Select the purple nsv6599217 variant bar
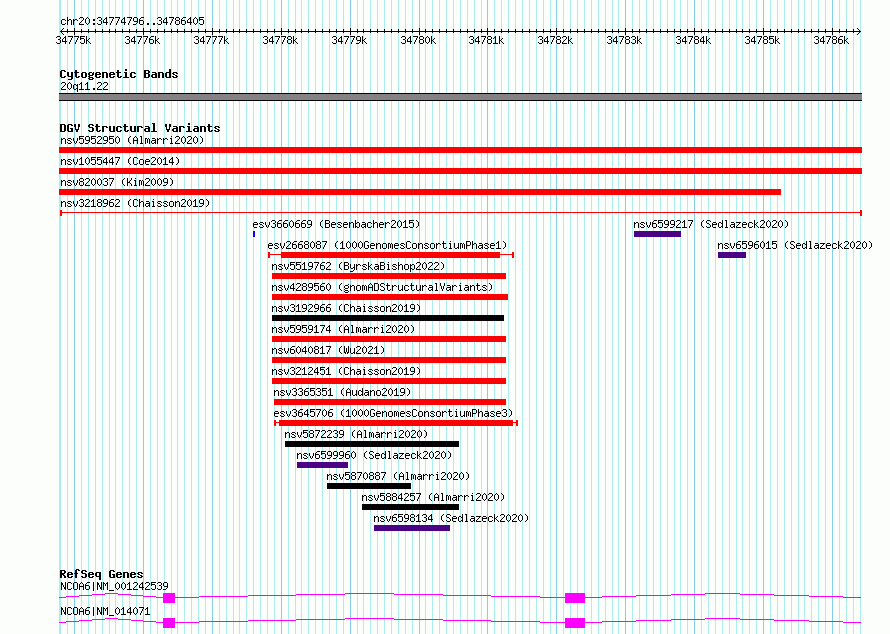Screen dimensions: 890x634 click(657, 234)
